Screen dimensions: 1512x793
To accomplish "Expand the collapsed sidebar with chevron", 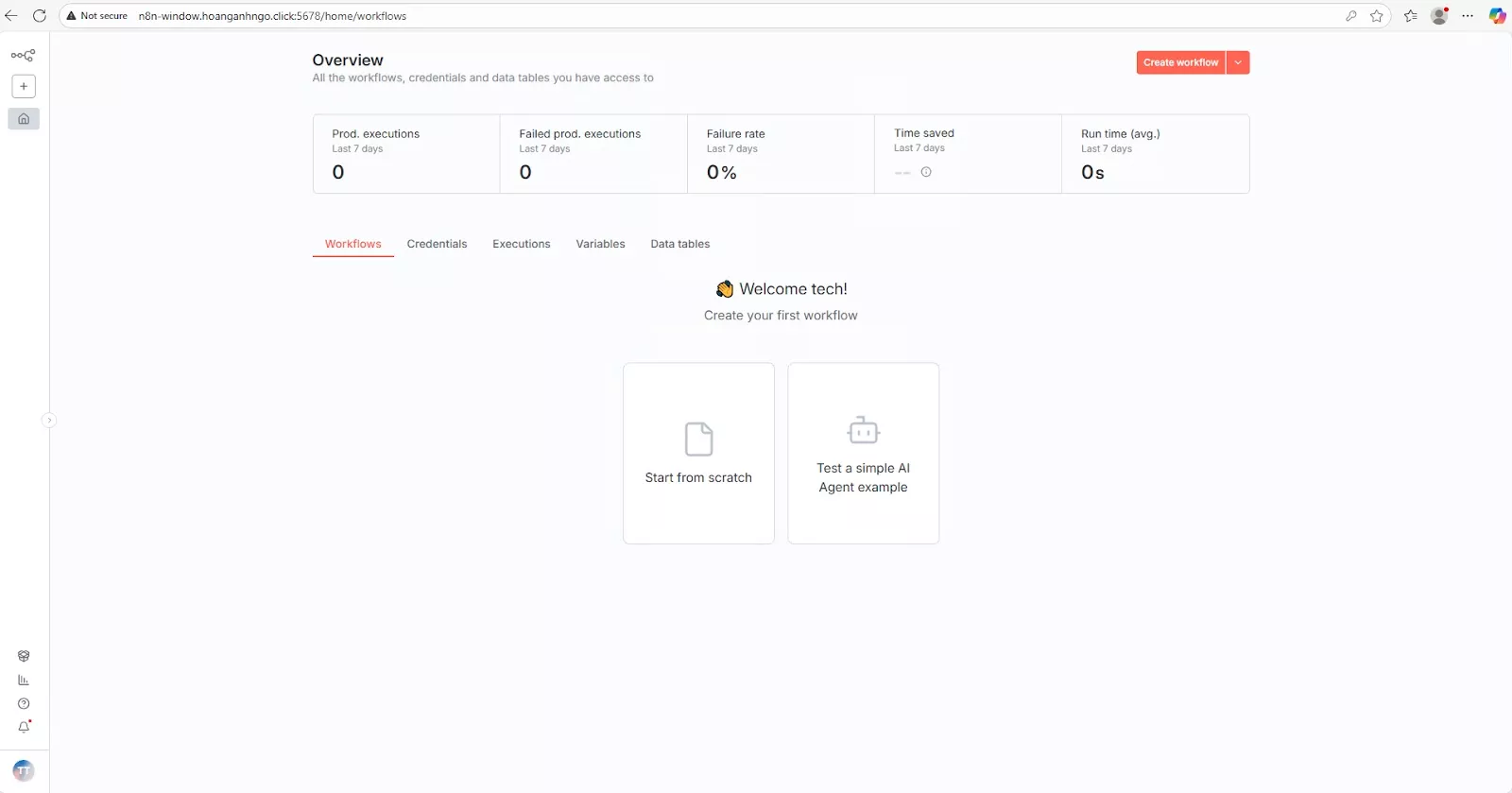I will [49, 421].
